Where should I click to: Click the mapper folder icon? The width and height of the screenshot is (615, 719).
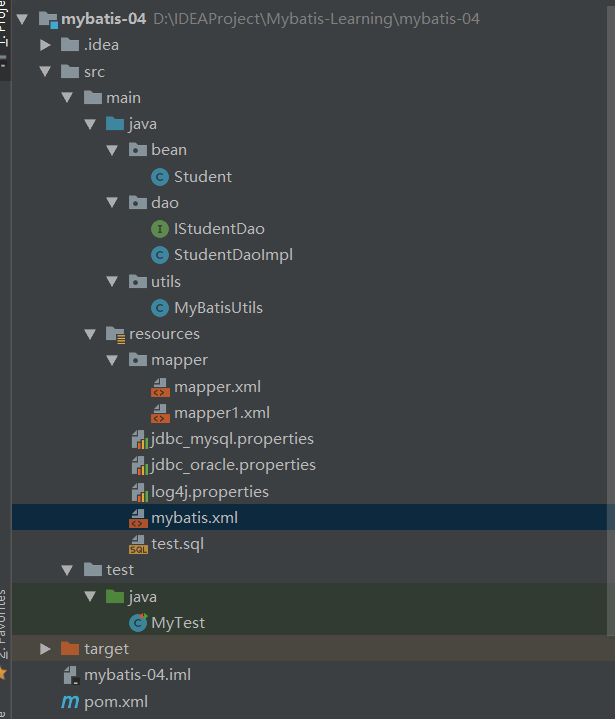pyautogui.click(x=138, y=360)
